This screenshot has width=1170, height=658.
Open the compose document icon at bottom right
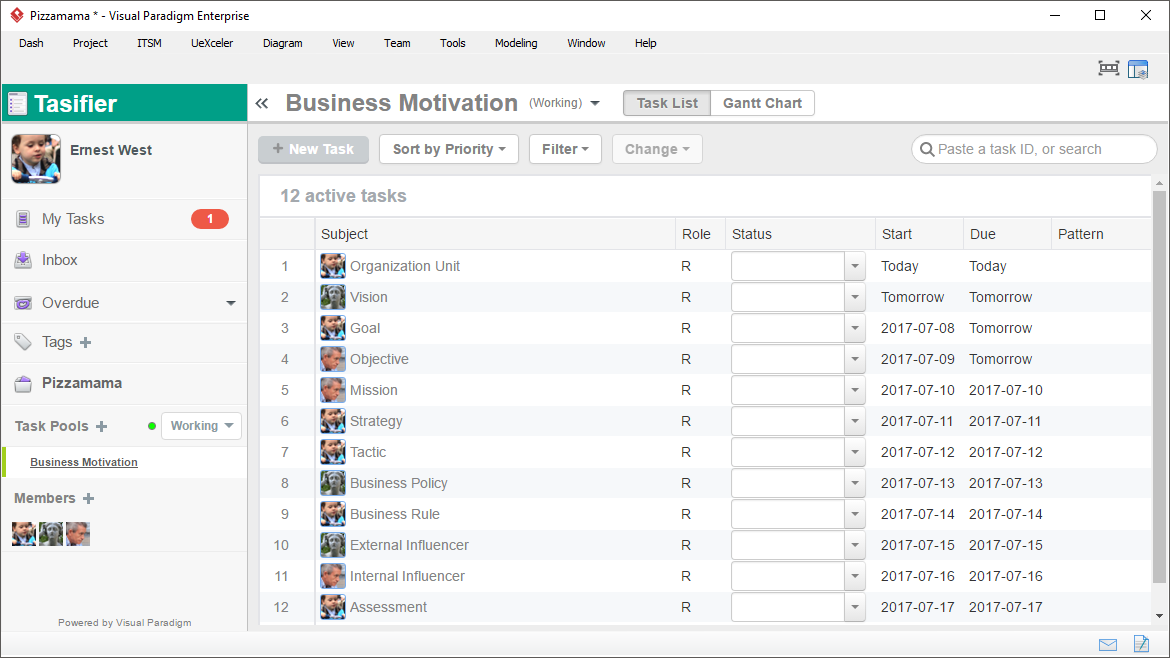coord(1141,644)
